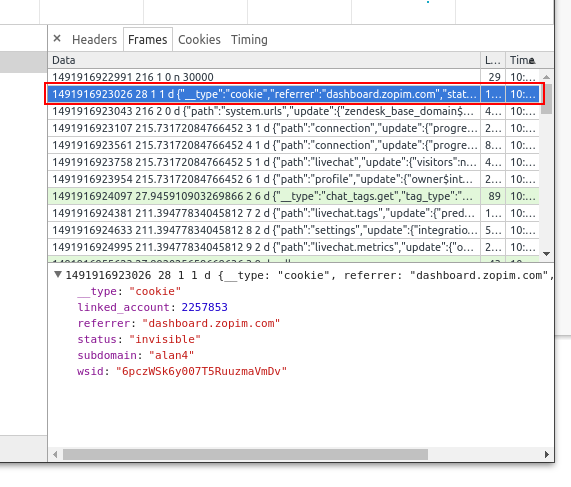Collapse the expanded cookie frame object
571x487 pixels.
pyautogui.click(x=58, y=275)
